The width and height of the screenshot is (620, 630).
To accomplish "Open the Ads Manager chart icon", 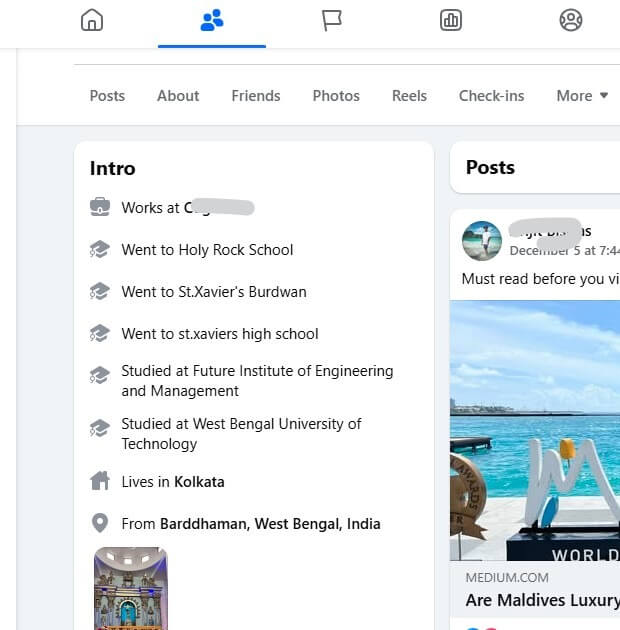I will pos(451,20).
